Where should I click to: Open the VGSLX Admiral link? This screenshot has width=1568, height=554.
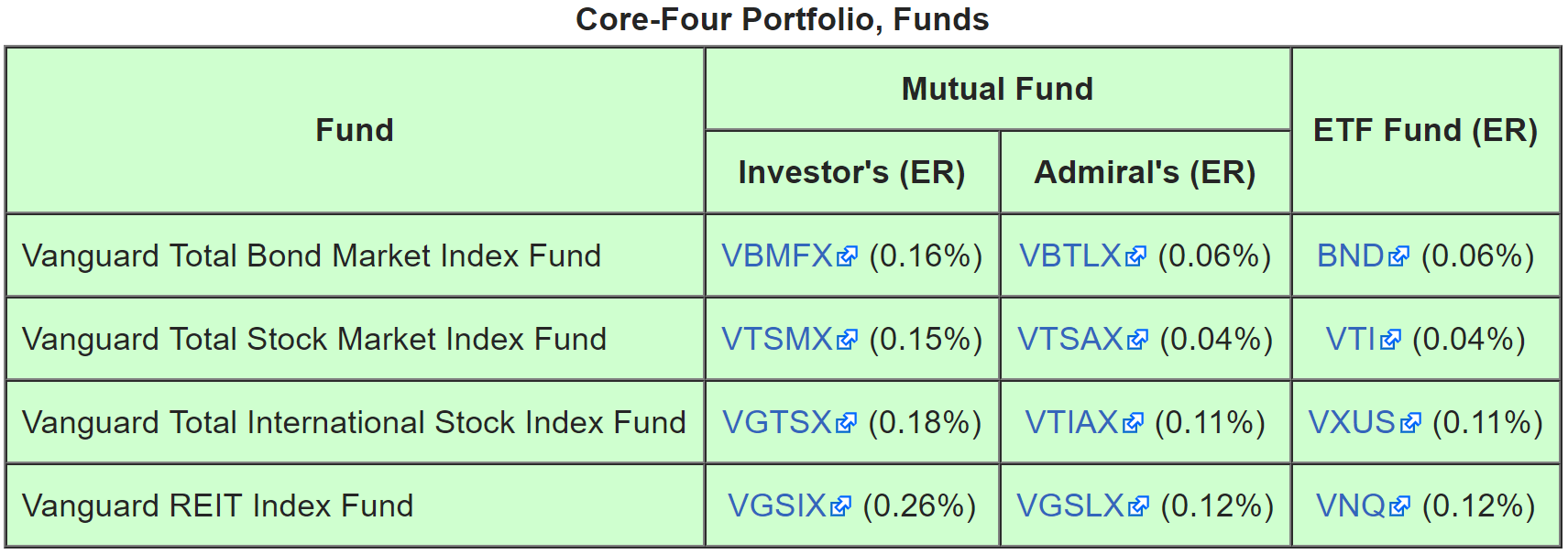[x=1070, y=506]
